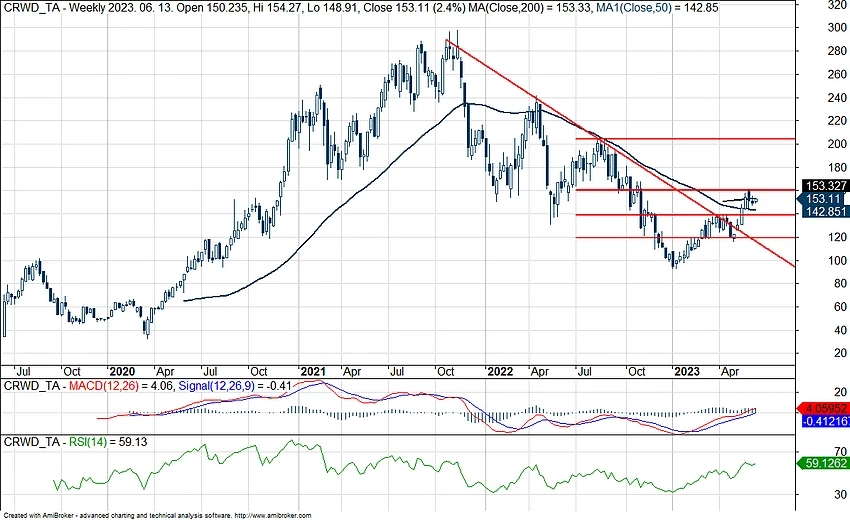Click the amibroker.com URL in the footer
Screen dimensions: 850x520
click(x=272, y=516)
